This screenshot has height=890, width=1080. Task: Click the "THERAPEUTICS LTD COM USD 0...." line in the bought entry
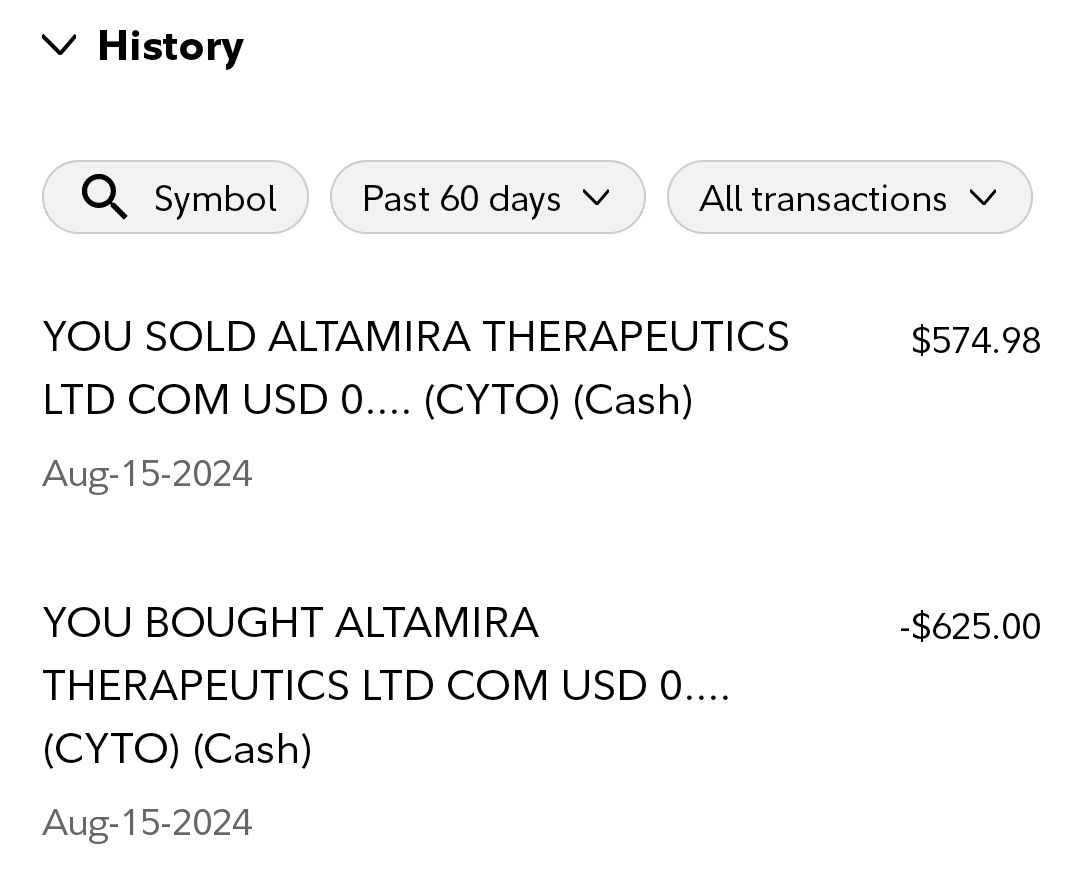(x=386, y=686)
